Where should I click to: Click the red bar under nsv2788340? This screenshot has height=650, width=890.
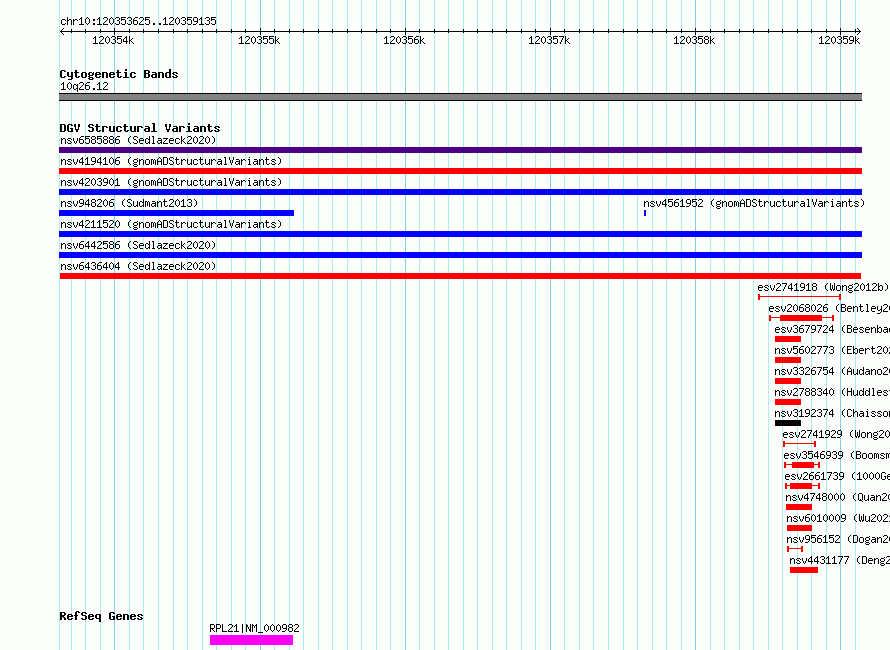click(x=788, y=402)
